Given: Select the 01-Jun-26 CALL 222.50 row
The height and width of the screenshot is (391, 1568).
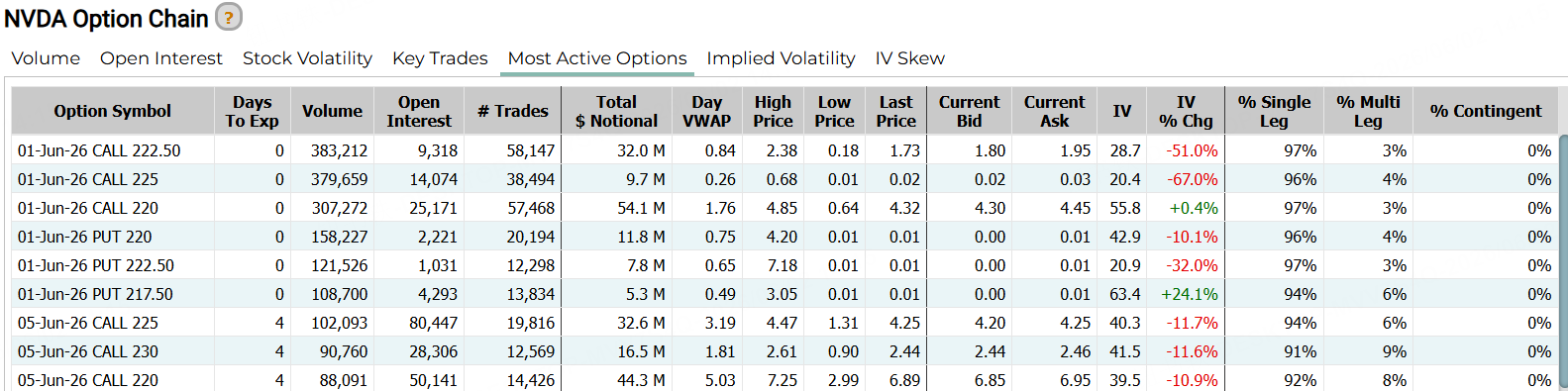Looking at the screenshot, I should click(784, 150).
